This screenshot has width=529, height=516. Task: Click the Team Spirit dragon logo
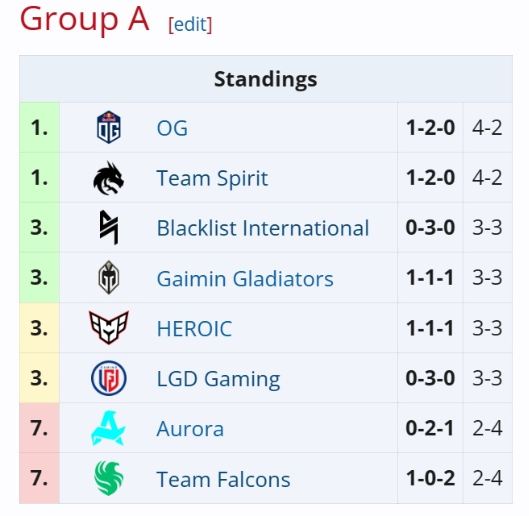(108, 178)
